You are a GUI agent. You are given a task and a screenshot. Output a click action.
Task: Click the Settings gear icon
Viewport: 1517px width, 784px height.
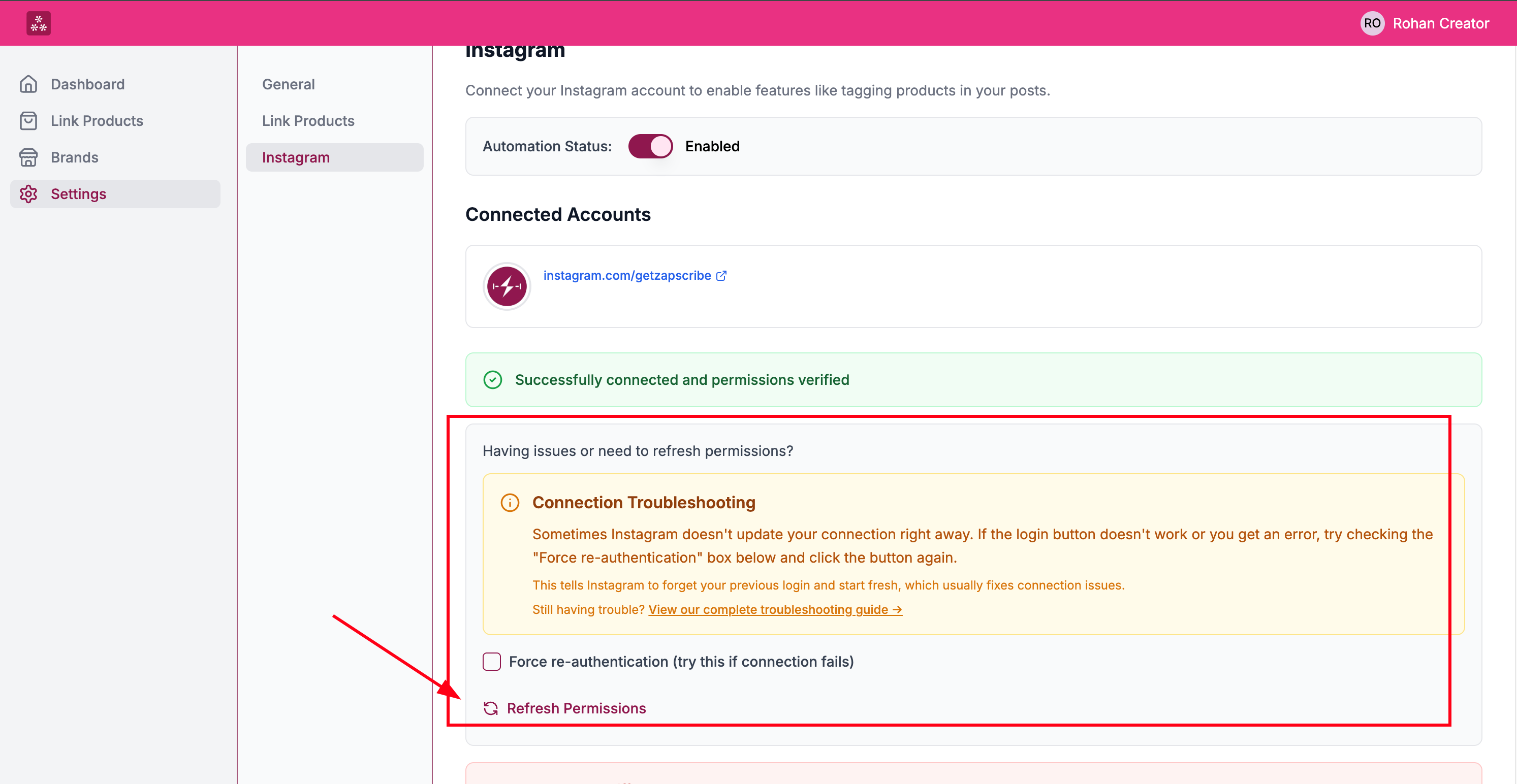(28, 193)
